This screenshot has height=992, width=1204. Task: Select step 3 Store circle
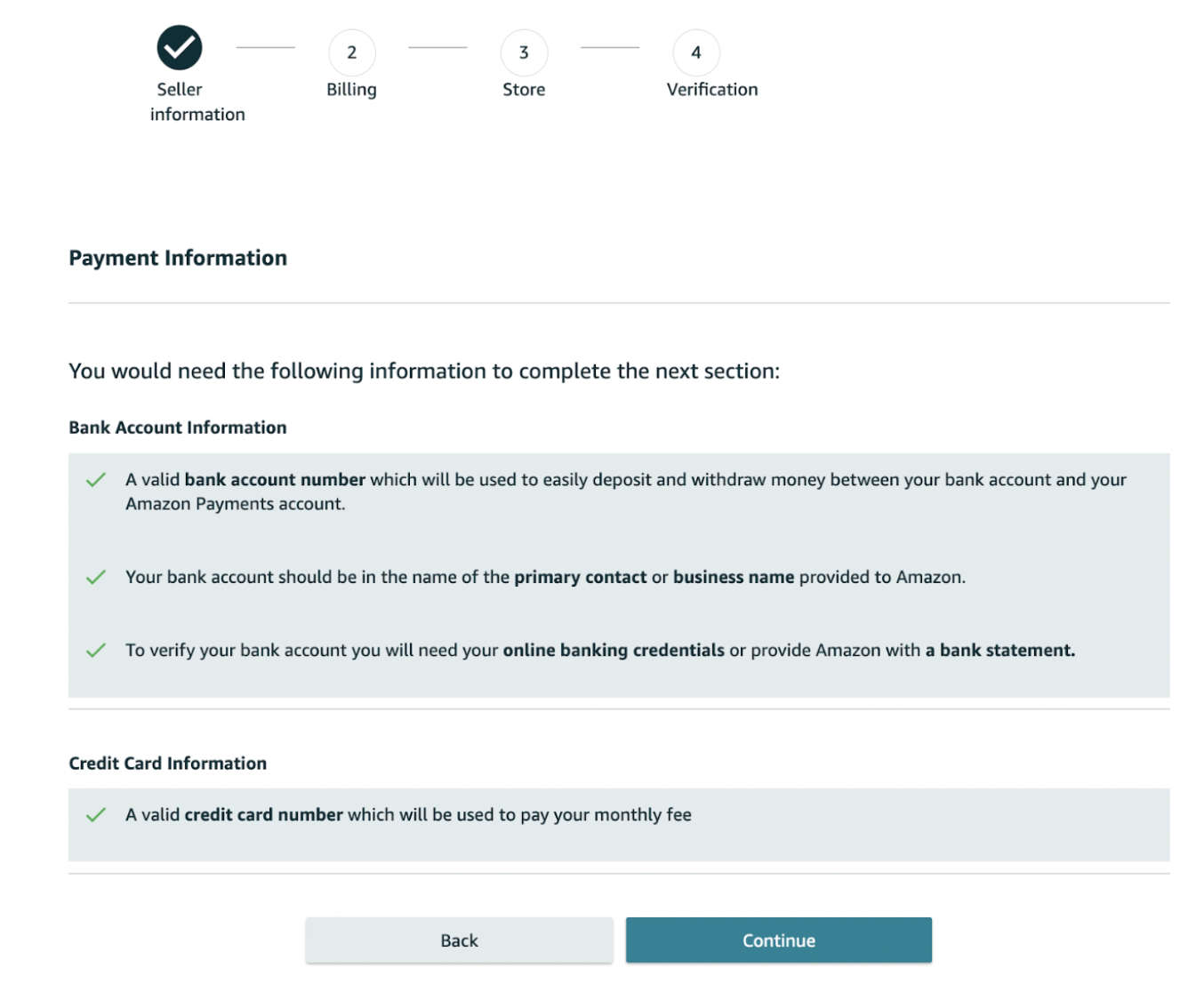524,52
